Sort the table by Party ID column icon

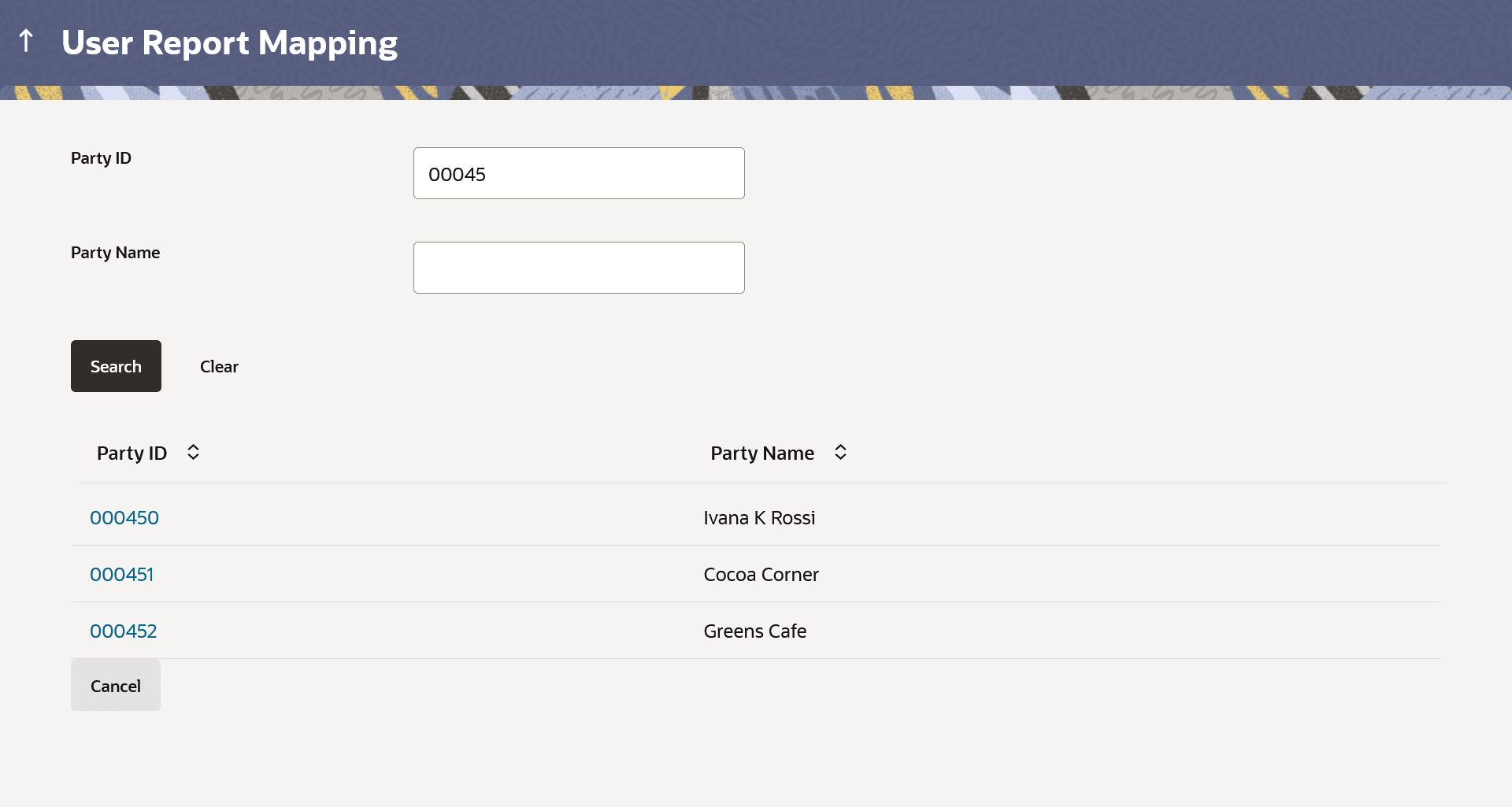[x=193, y=453]
